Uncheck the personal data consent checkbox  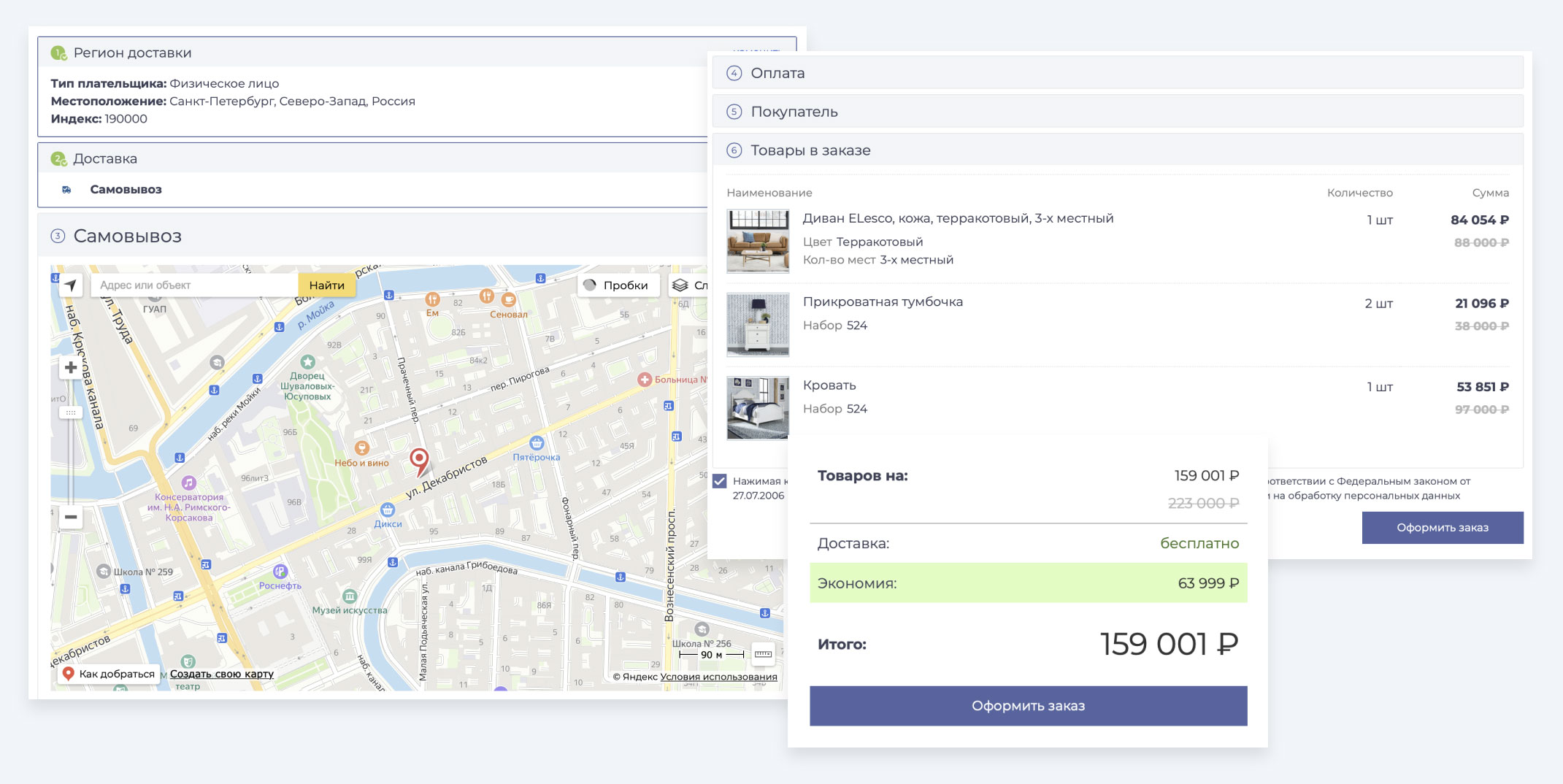click(x=720, y=481)
